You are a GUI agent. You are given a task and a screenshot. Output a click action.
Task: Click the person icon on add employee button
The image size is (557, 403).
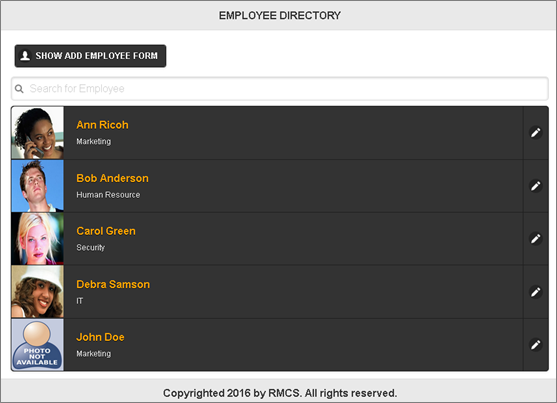tap(25, 56)
